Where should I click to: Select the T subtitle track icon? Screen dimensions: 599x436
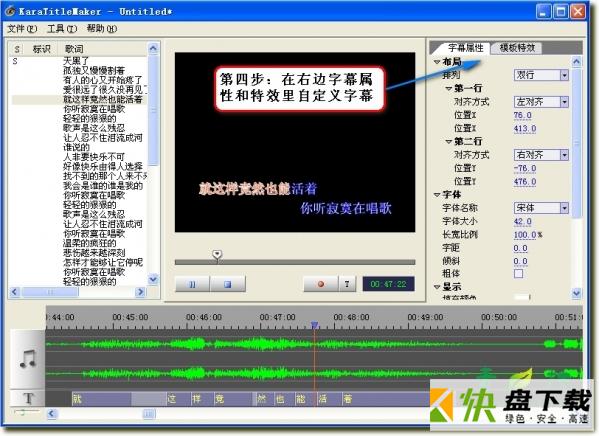[x=28, y=399]
